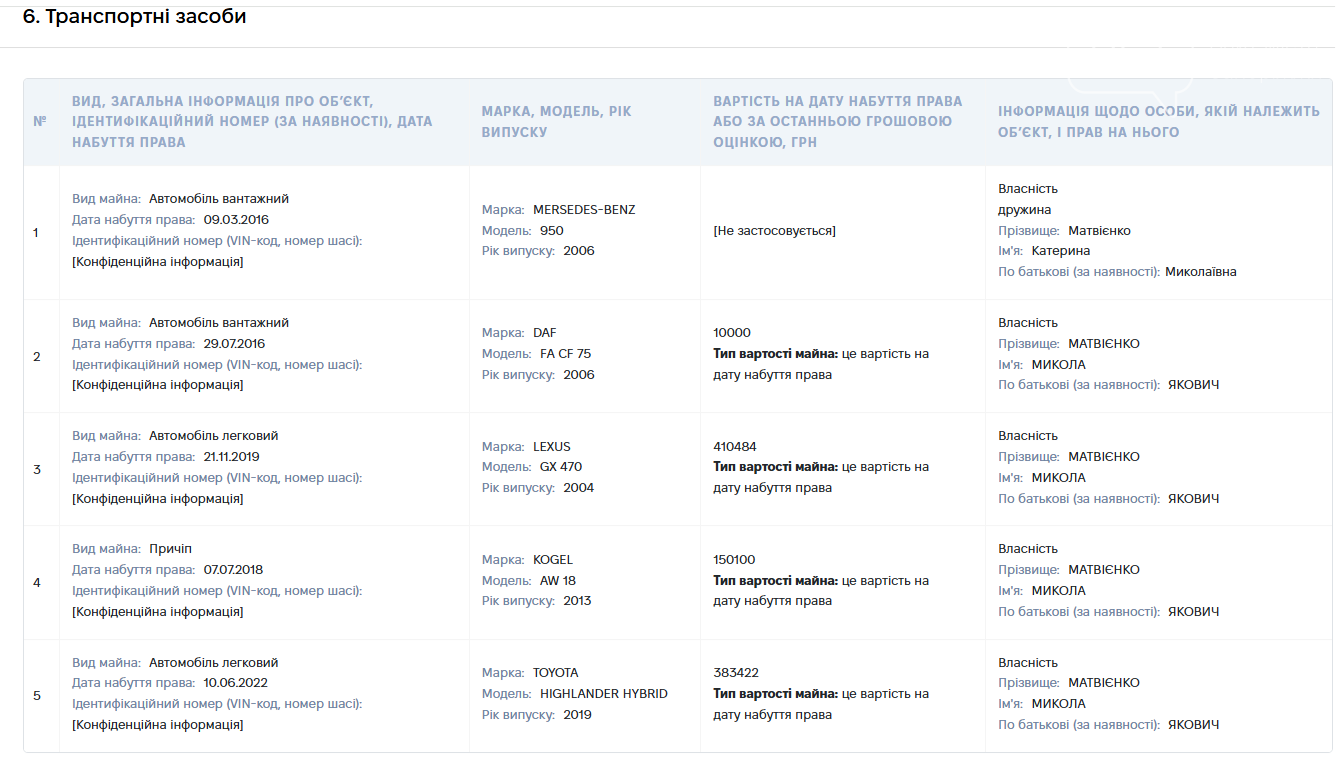1336x768 pixels.
Task: Click production year "2006" in the DAF row
Action: [579, 374]
